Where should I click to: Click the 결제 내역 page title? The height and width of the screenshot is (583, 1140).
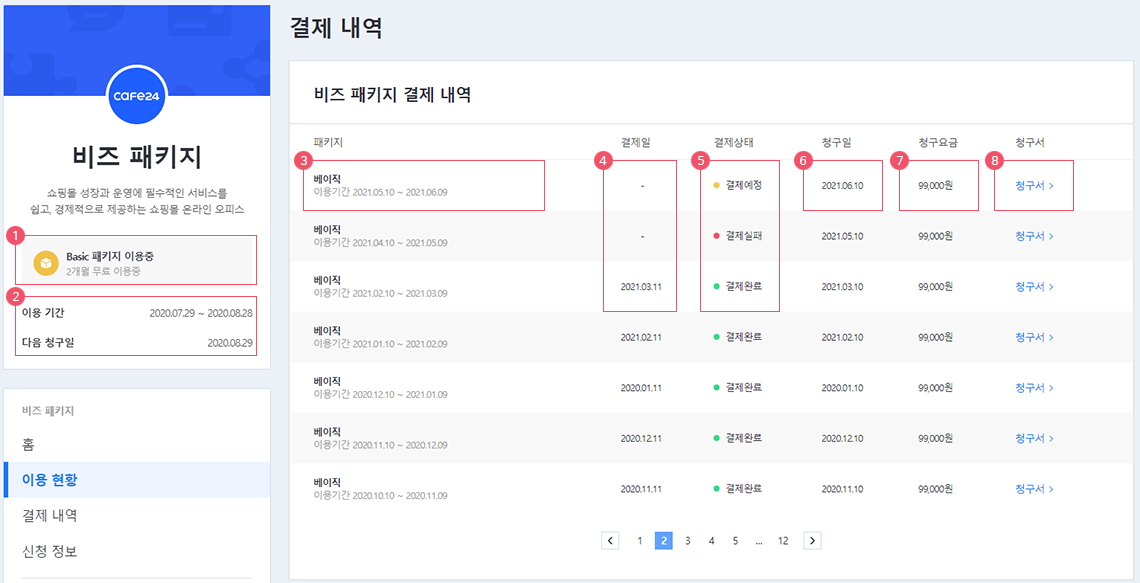[x=336, y=28]
